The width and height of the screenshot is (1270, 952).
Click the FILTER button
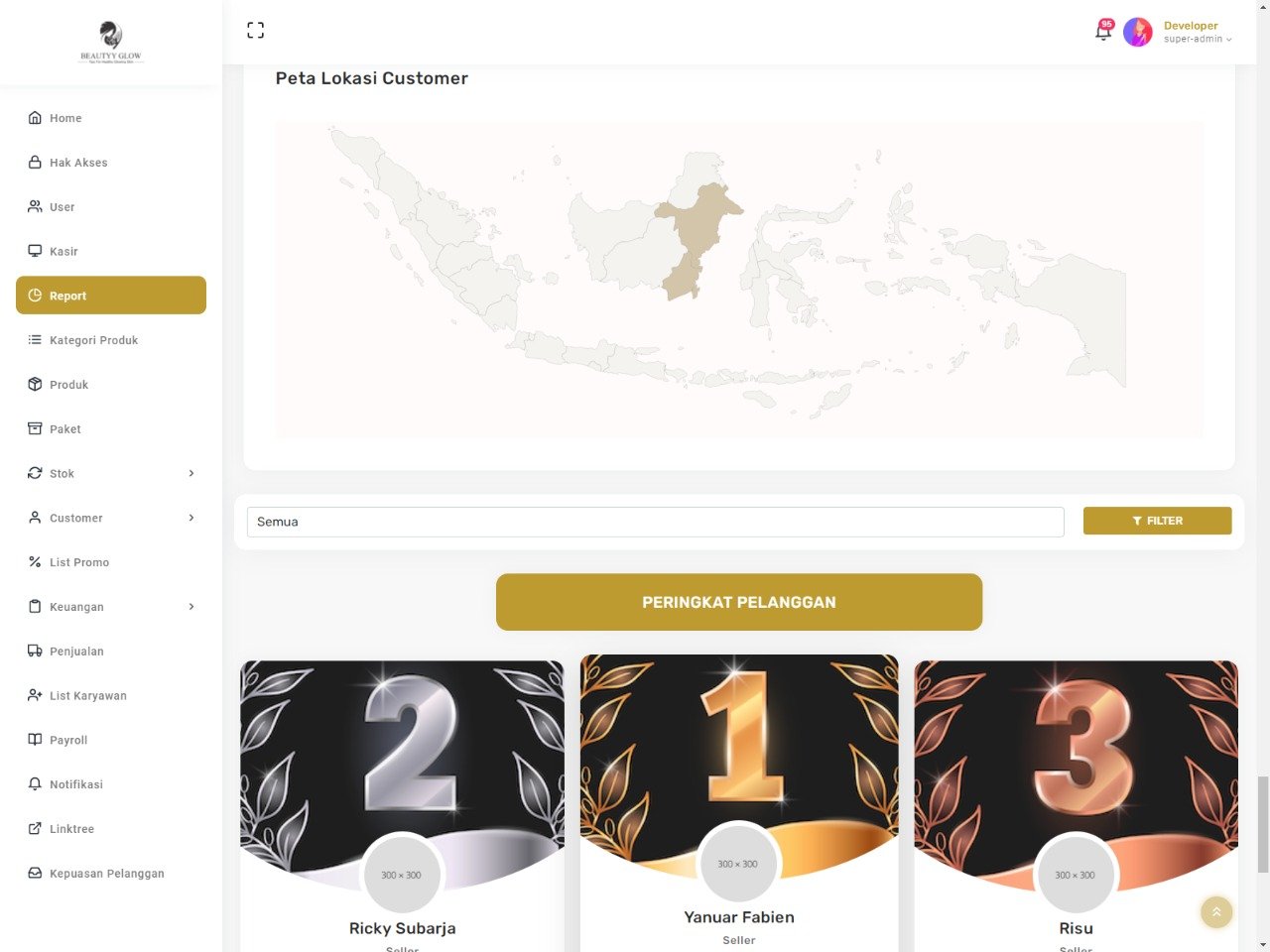pyautogui.click(x=1157, y=521)
